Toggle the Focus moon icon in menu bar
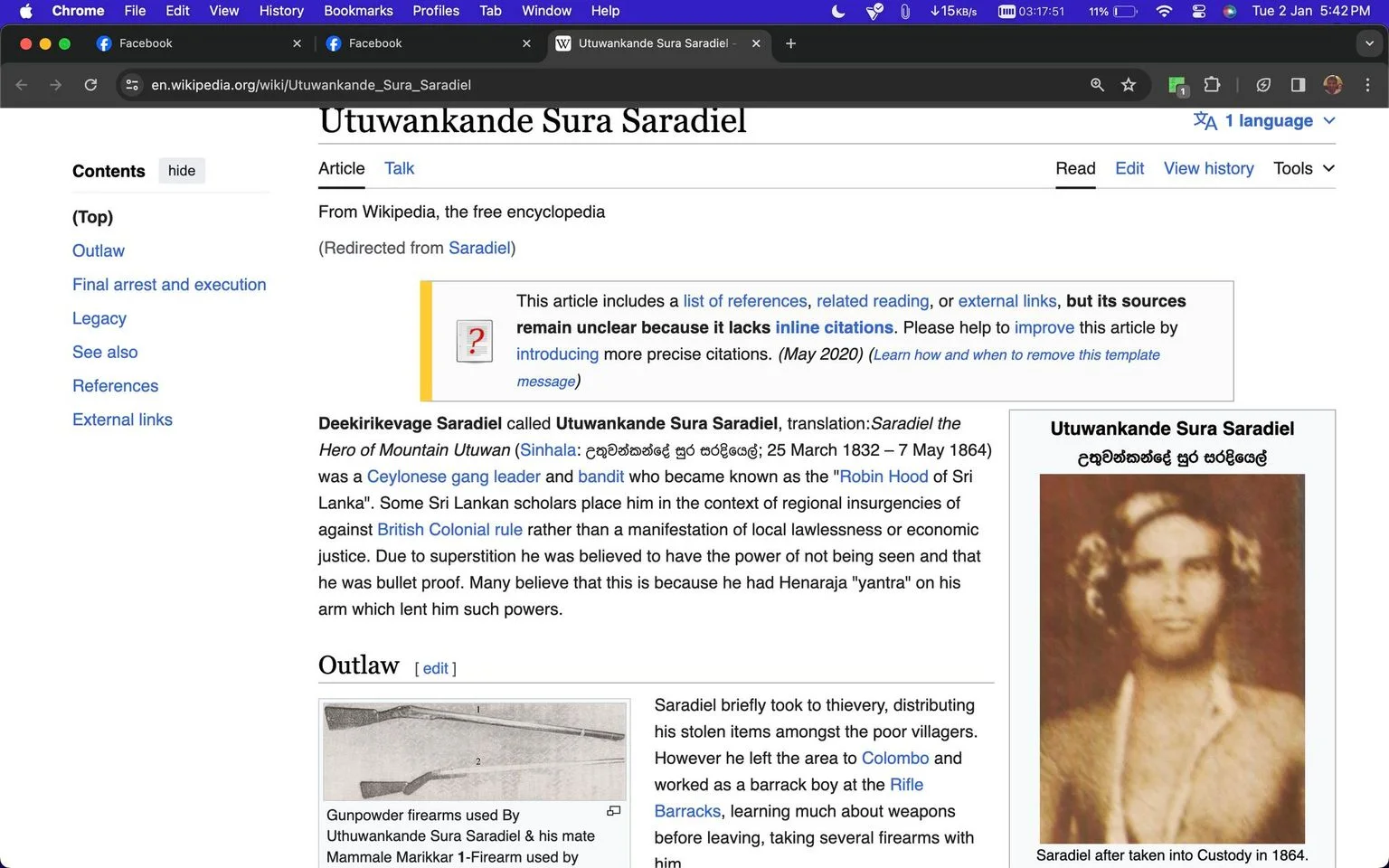 [838, 11]
